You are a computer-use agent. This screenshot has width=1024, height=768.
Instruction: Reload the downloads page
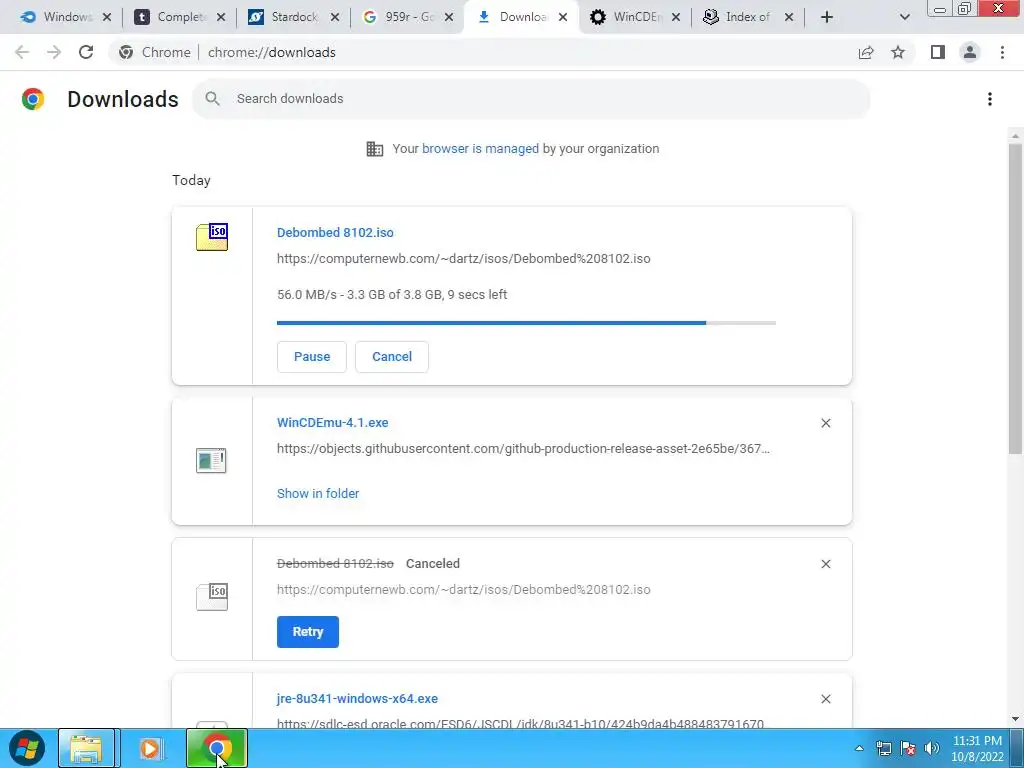click(86, 52)
